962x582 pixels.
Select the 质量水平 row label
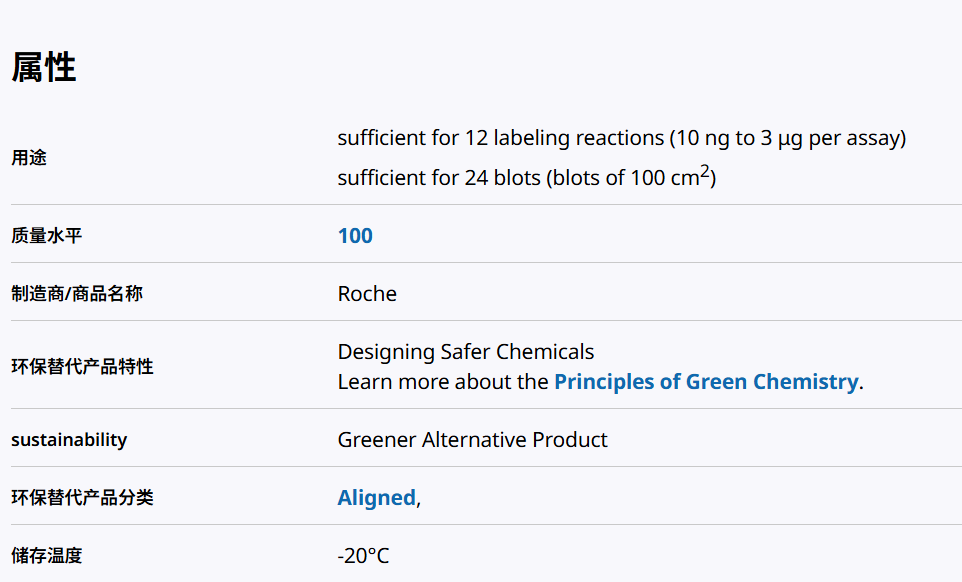46,236
